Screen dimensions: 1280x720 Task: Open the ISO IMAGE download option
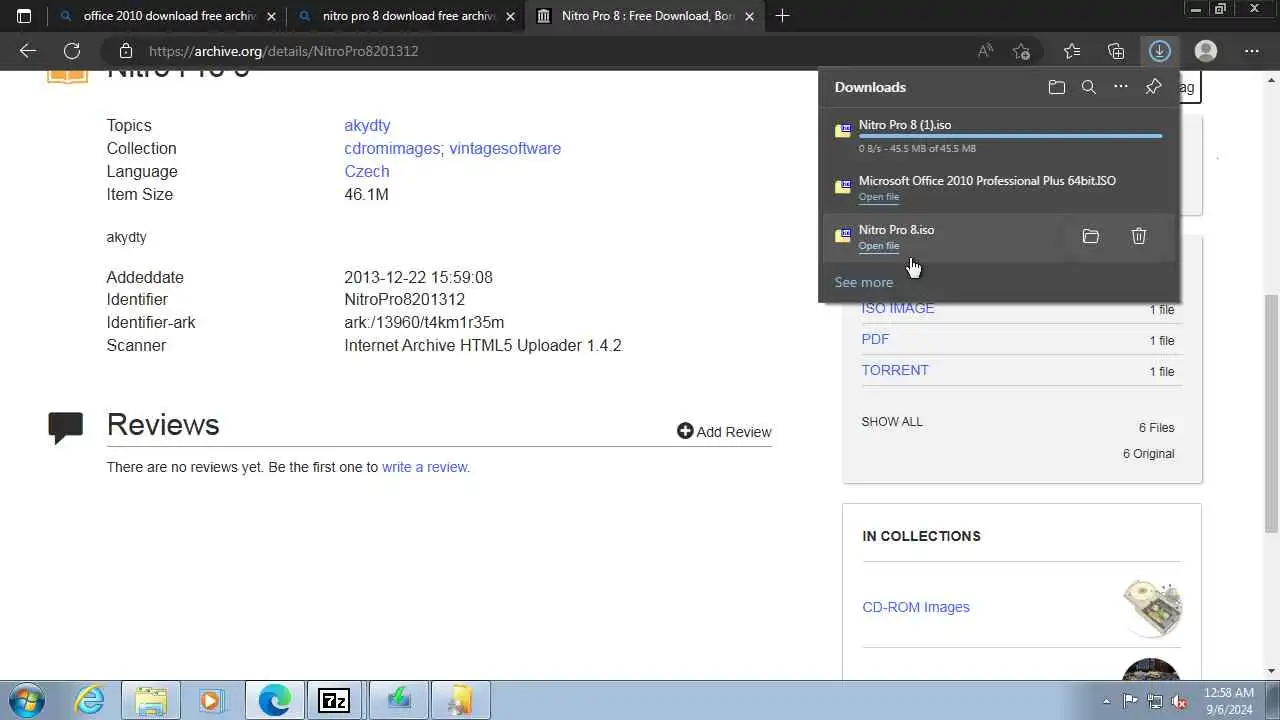[898, 308]
